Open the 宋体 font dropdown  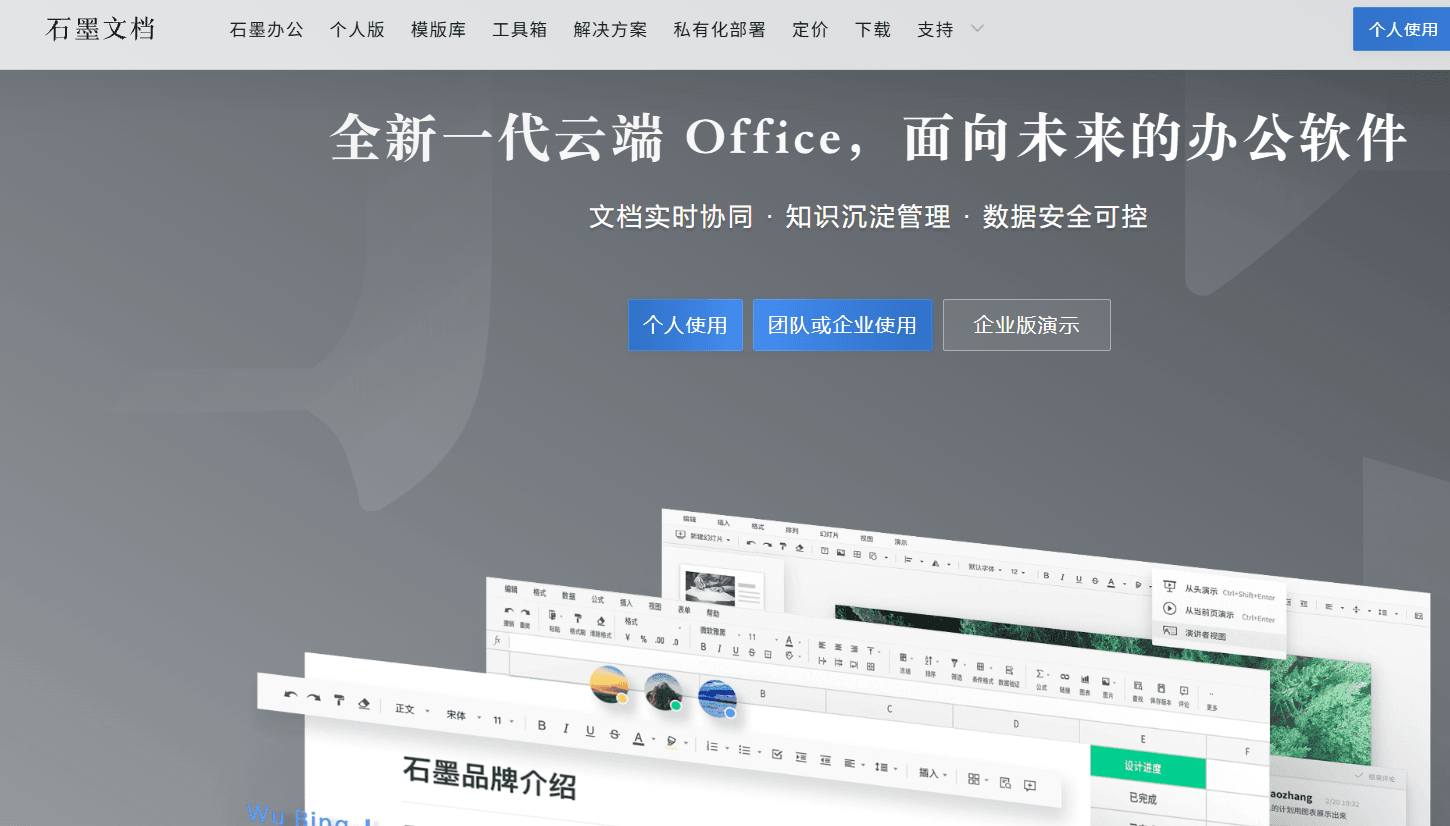pos(462,715)
